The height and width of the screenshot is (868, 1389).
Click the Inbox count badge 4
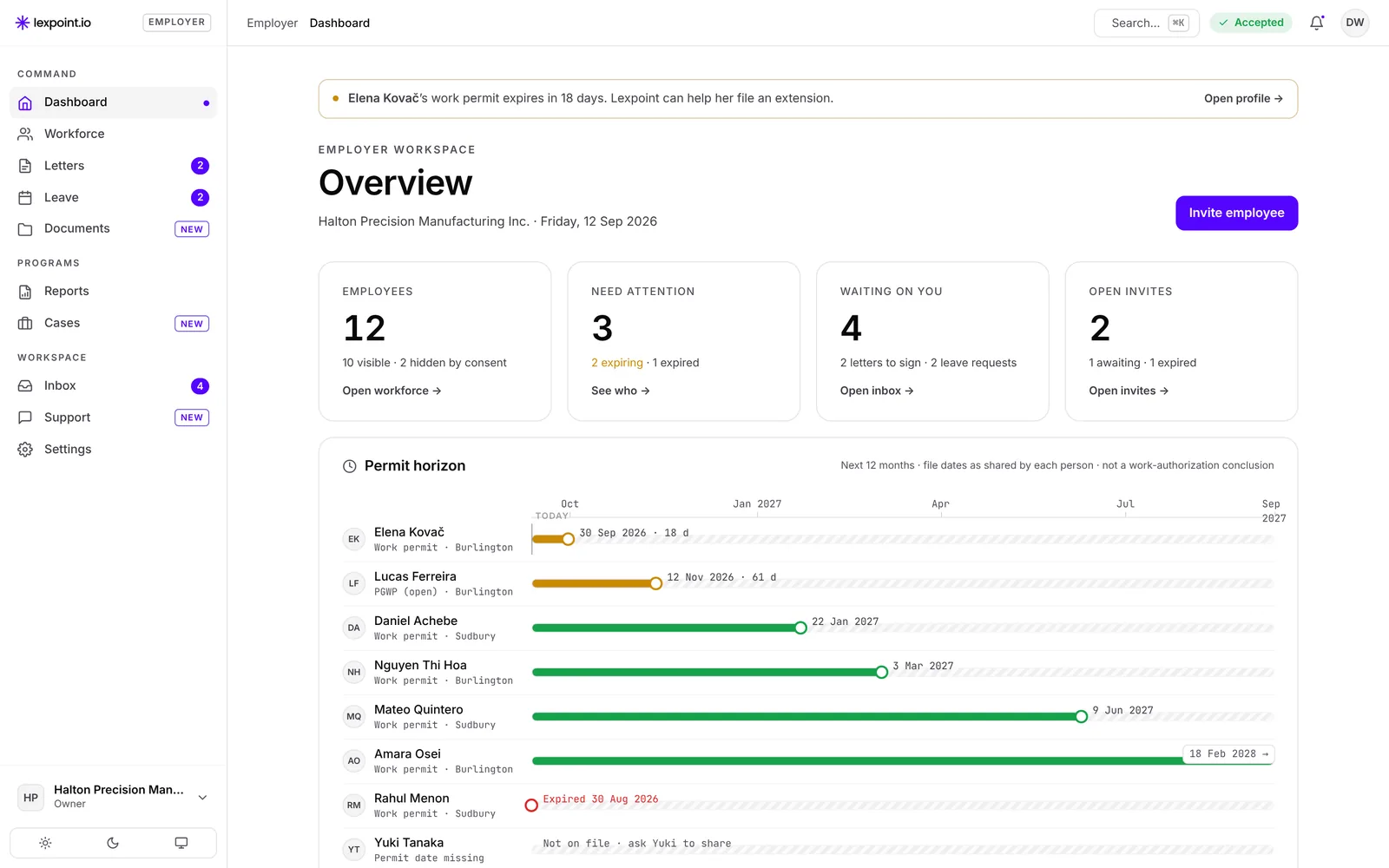(x=200, y=386)
